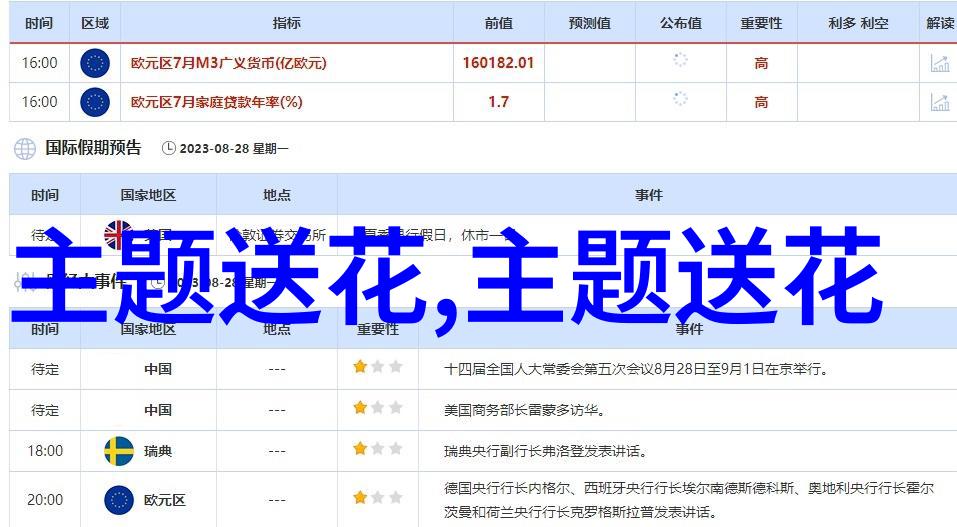Click star rating for 美国商务部长雷蒙多访华 event
957x527 pixels.
coord(377,408)
